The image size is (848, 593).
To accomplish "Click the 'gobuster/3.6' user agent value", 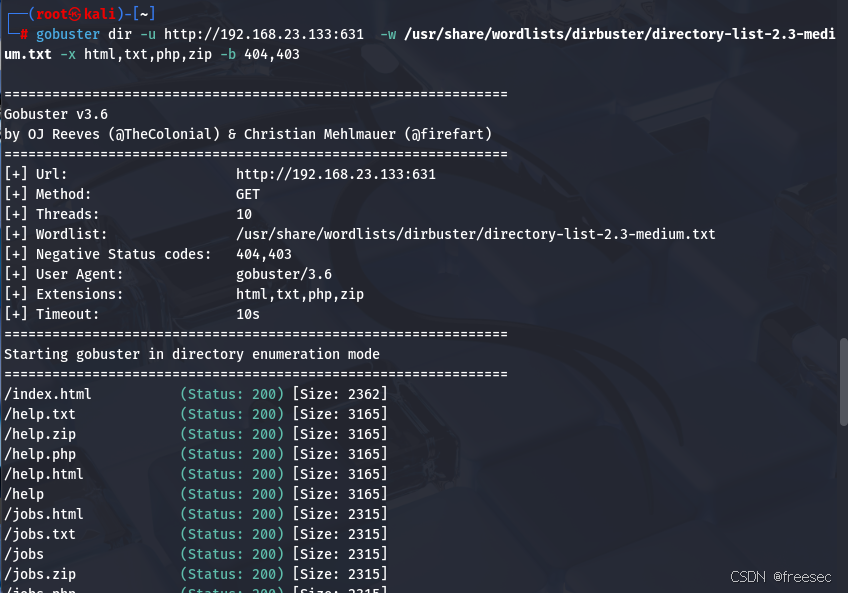I will [x=284, y=274].
